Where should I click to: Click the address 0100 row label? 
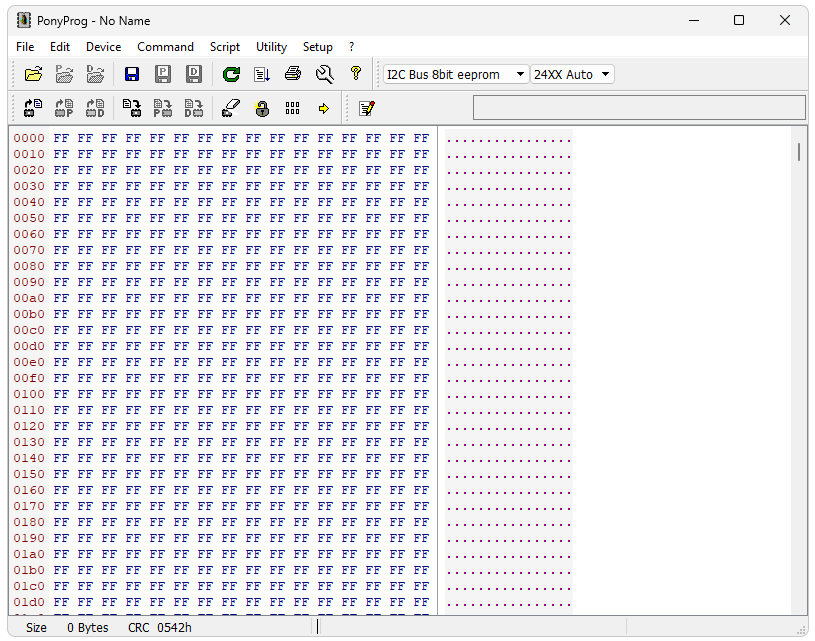(x=29, y=394)
